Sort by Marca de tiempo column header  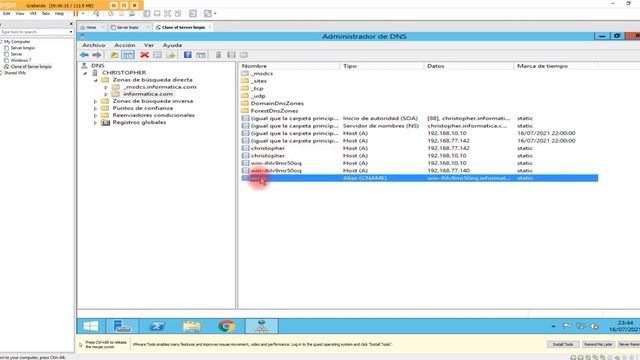556,66
